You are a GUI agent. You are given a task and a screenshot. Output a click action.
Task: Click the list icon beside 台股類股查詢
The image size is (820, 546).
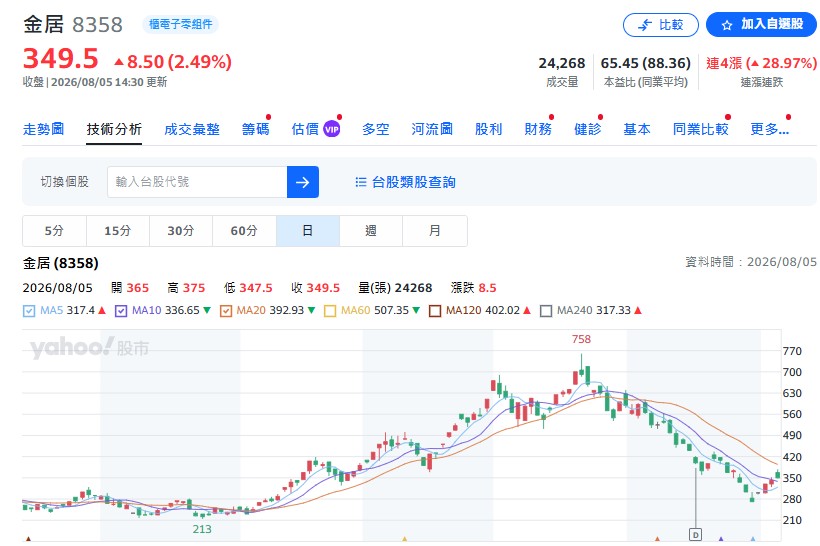click(x=361, y=182)
